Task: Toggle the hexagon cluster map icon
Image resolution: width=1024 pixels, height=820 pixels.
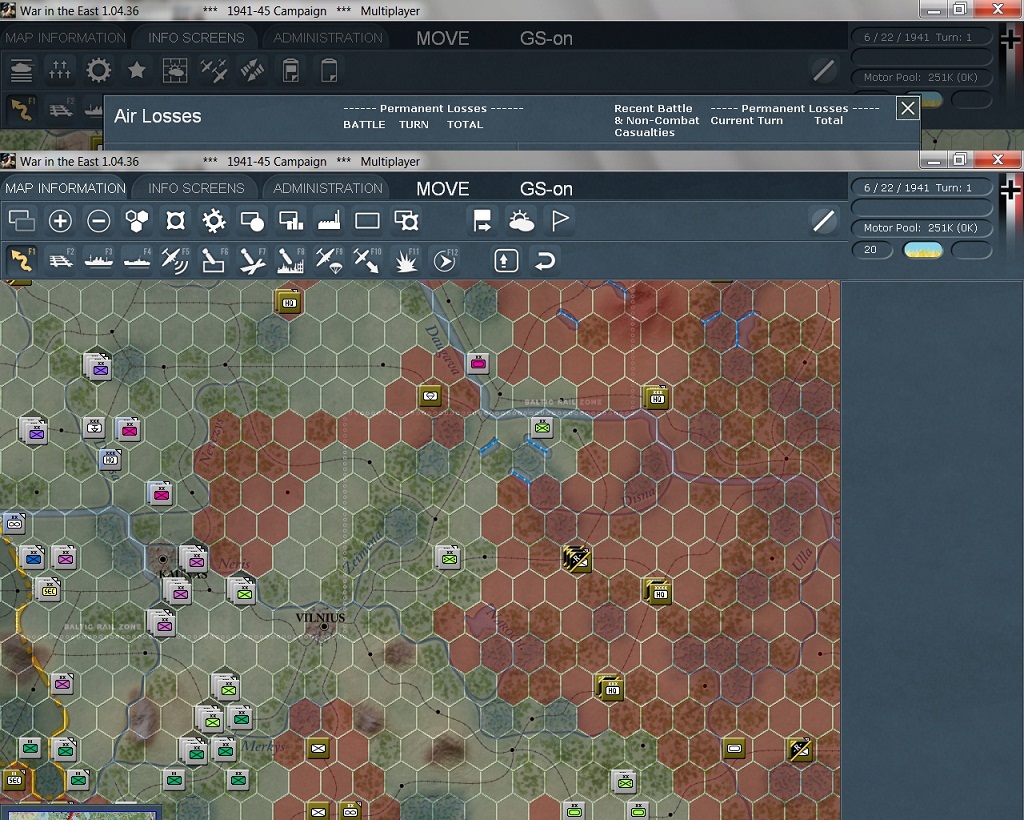Action: [136, 221]
